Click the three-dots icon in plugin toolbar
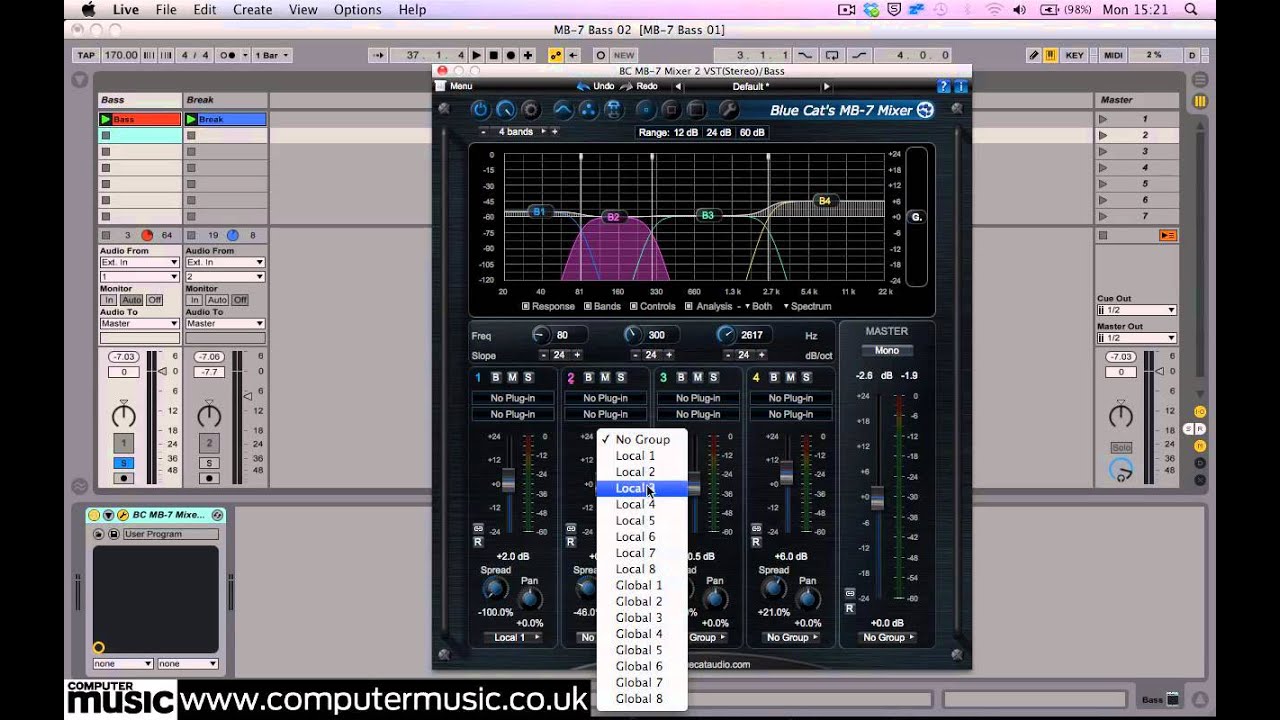This screenshot has height=720, width=1280. tap(588, 110)
